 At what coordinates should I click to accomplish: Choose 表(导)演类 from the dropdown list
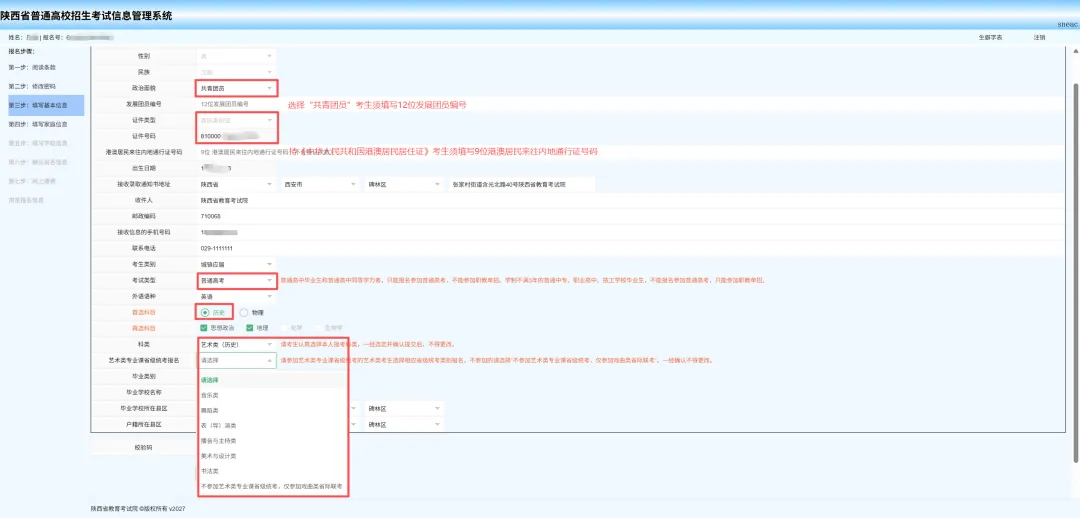point(272,426)
